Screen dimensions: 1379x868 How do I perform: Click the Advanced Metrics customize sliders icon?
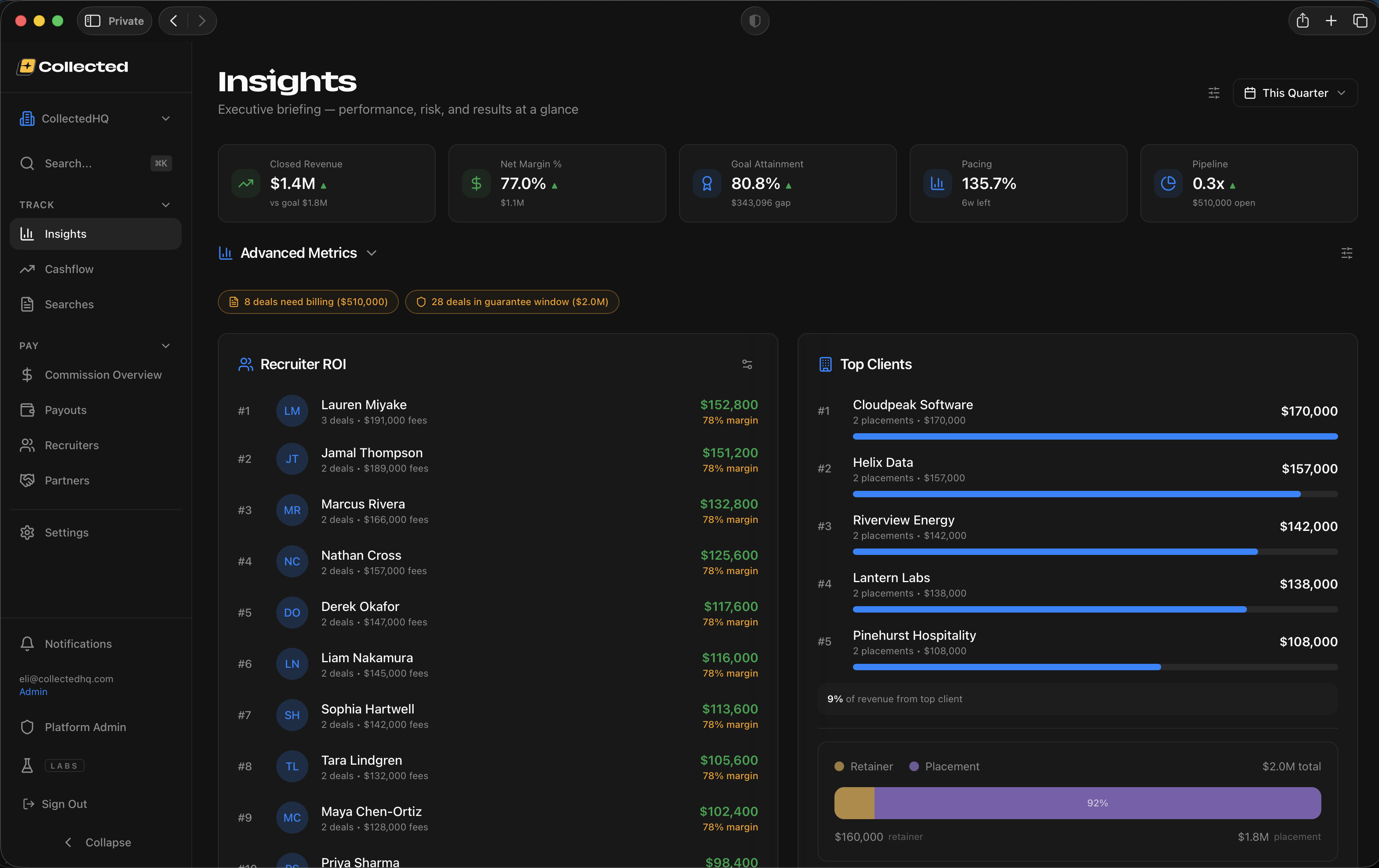[1346, 253]
